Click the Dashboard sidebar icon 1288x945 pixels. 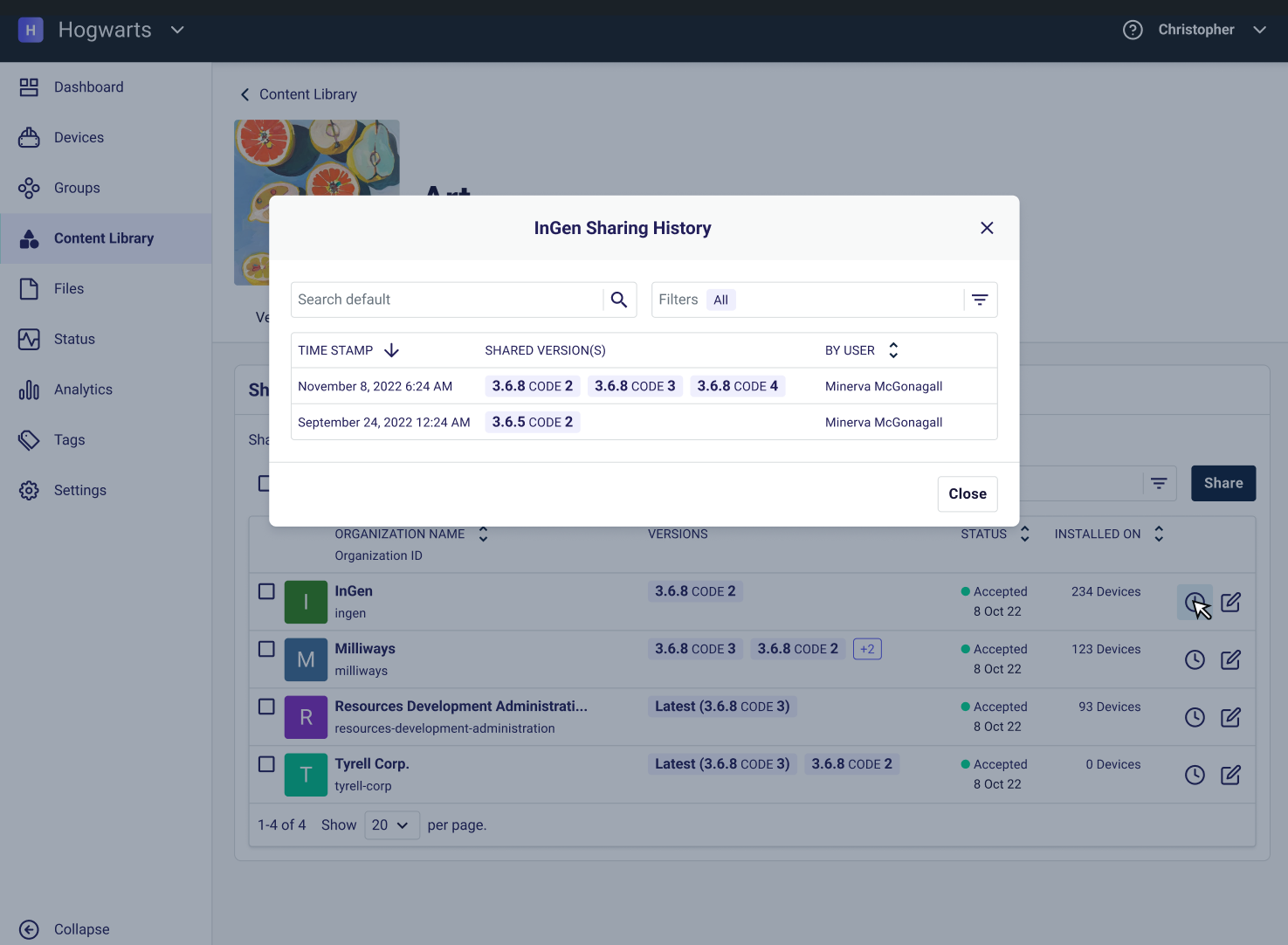(29, 87)
